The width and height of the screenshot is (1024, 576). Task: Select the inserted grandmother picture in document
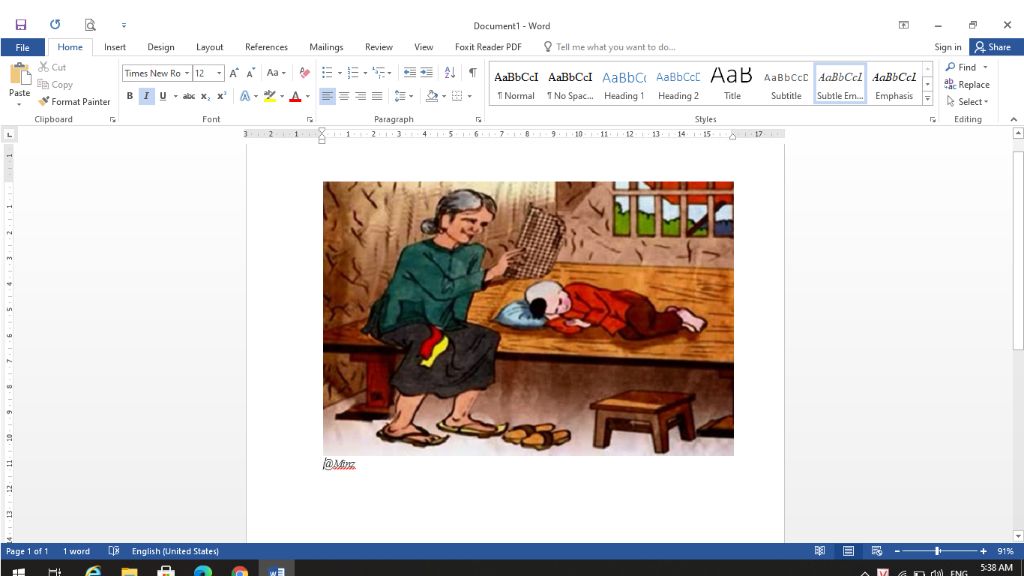528,319
